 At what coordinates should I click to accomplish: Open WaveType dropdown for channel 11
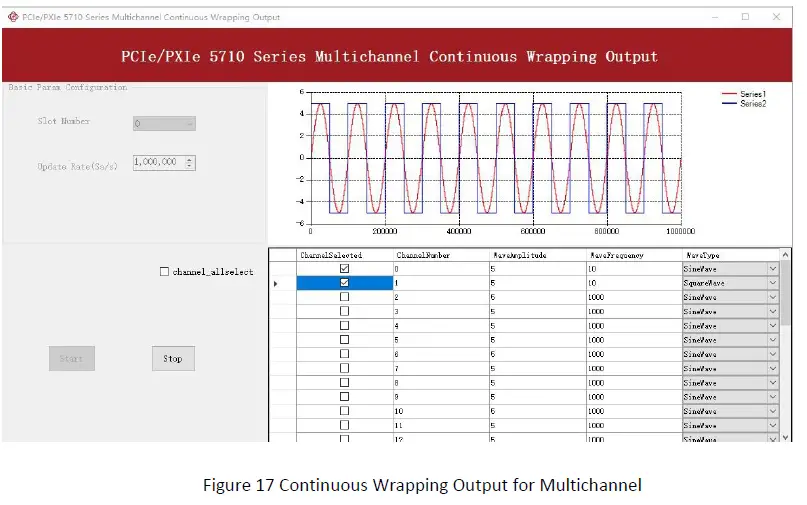pyautogui.click(x=773, y=425)
